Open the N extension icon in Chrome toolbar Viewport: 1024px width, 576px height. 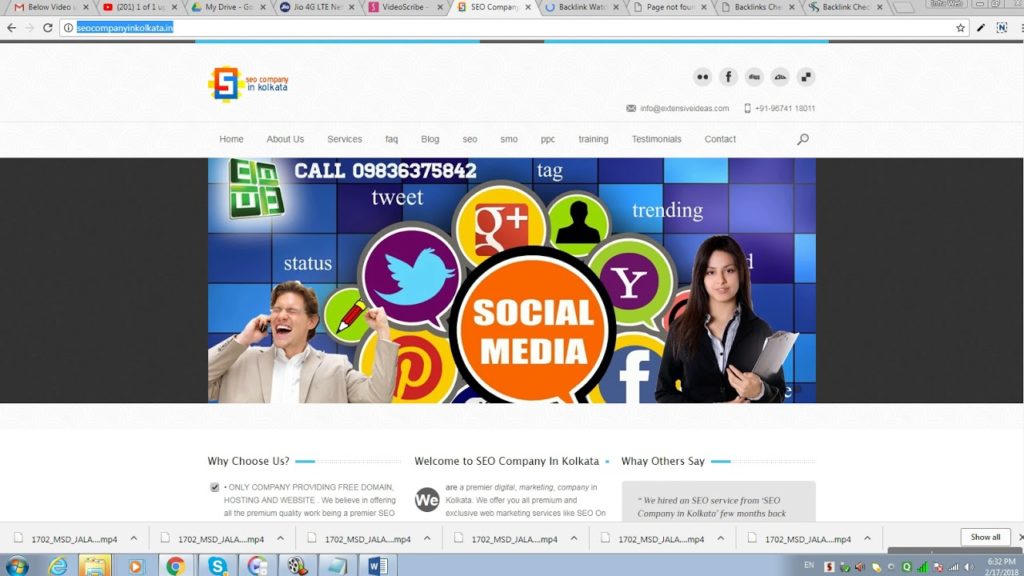1002,27
